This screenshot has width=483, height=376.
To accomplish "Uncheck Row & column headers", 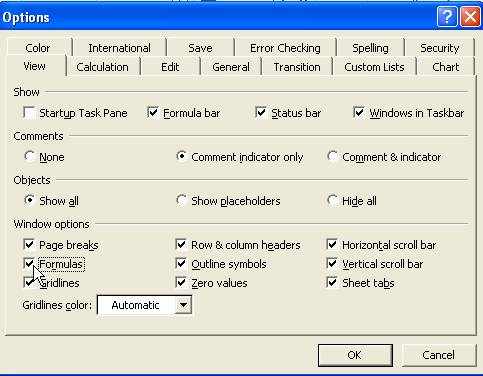I will click(x=181, y=245).
